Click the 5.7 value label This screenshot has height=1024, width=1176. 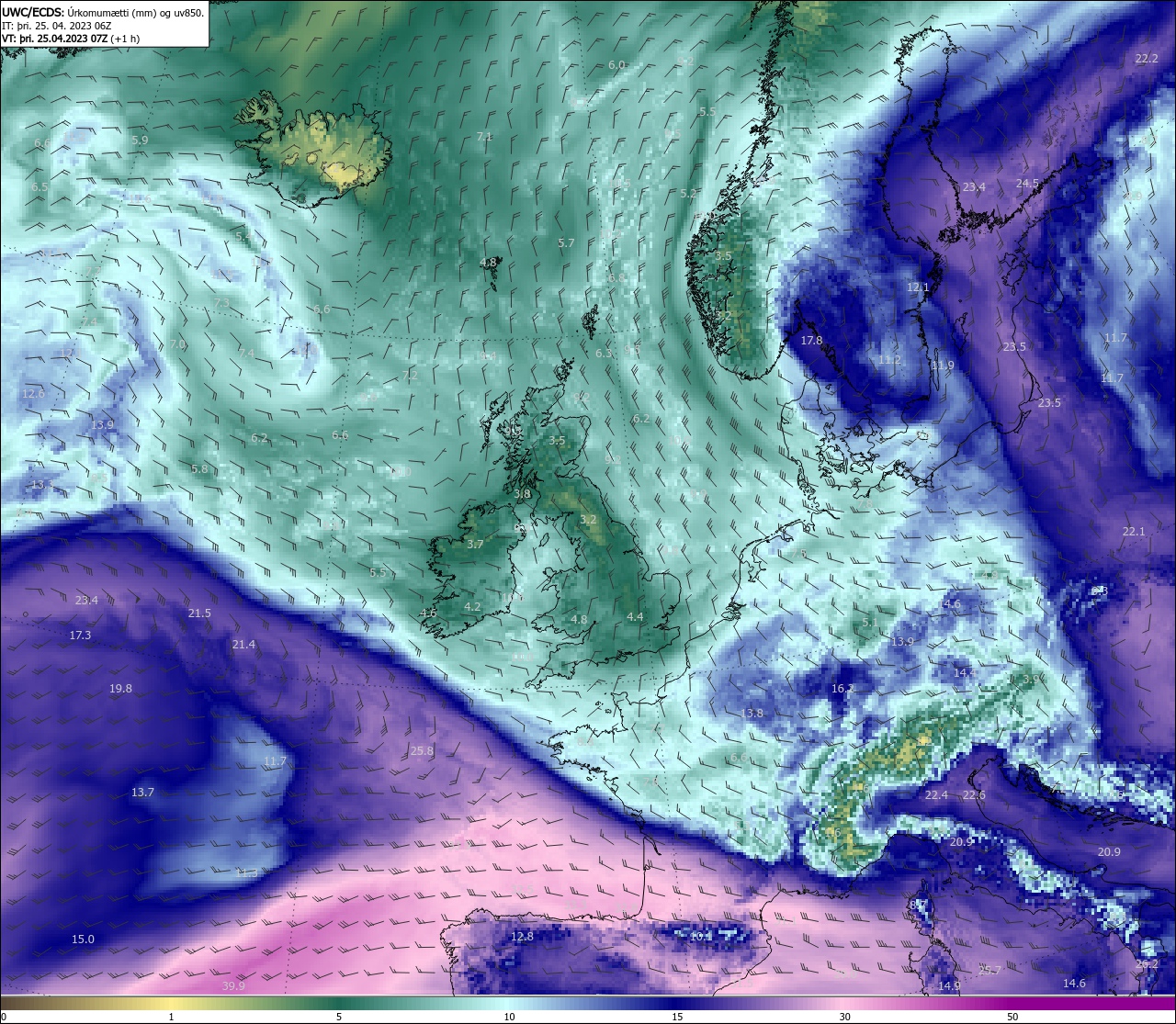[x=566, y=242]
